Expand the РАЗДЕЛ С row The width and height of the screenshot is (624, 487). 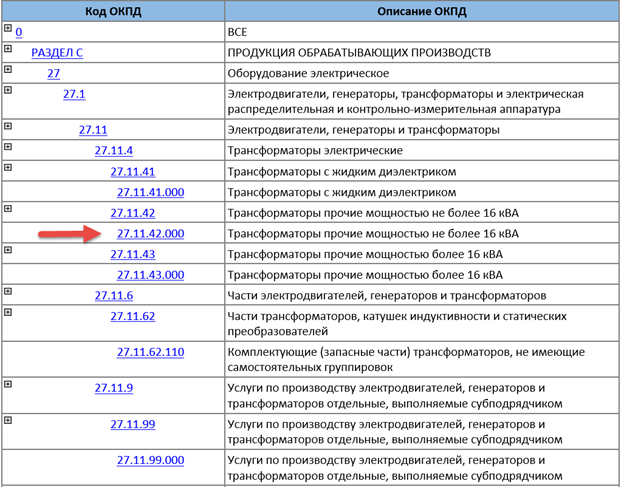pyautogui.click(x=8, y=49)
